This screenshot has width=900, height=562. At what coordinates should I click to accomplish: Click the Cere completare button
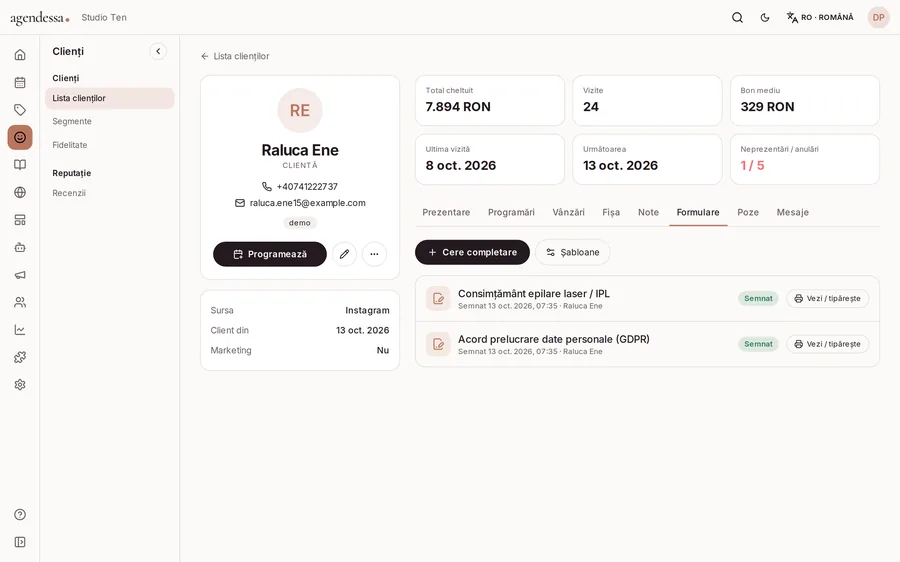472,253
